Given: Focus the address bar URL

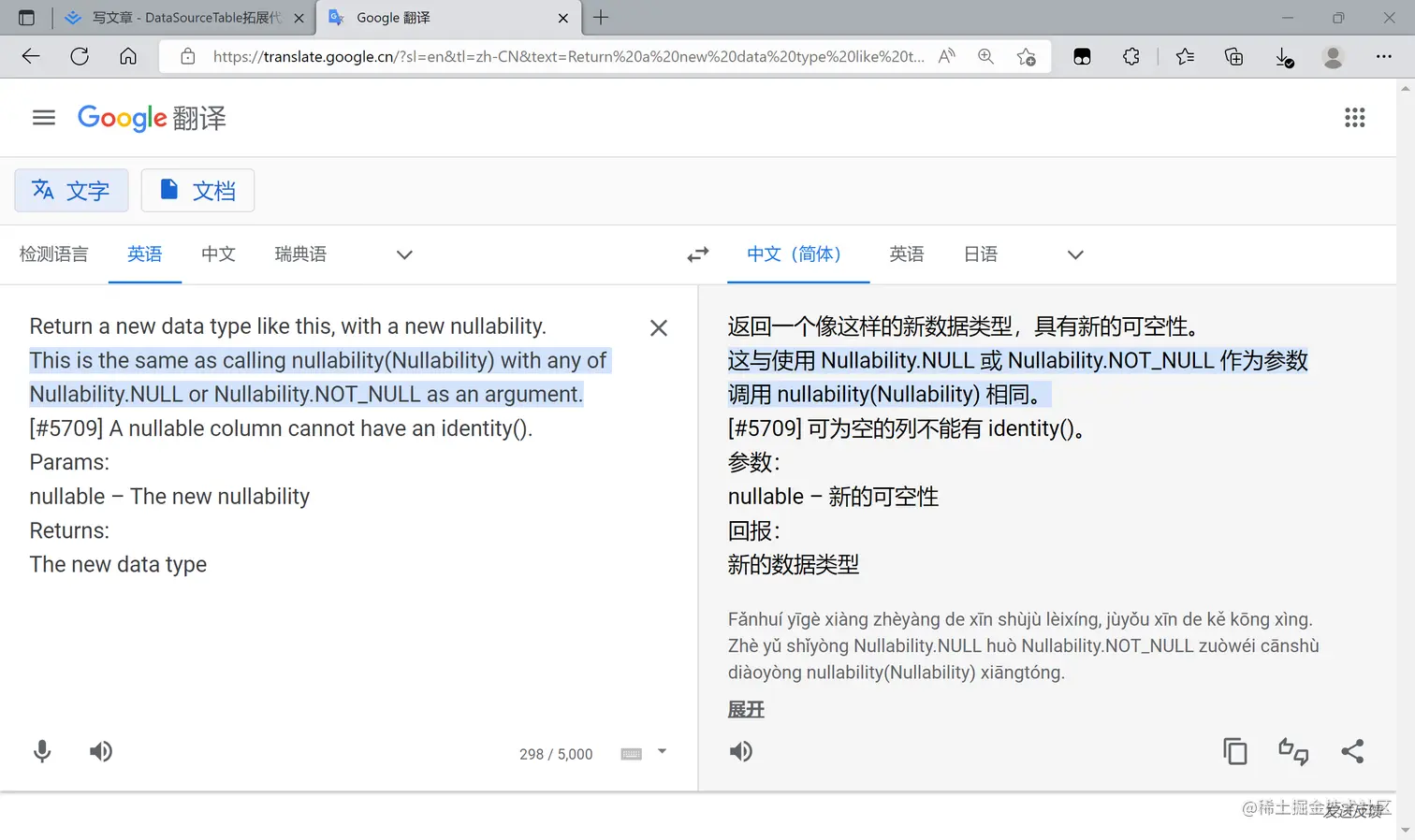Looking at the screenshot, I should click(568, 56).
